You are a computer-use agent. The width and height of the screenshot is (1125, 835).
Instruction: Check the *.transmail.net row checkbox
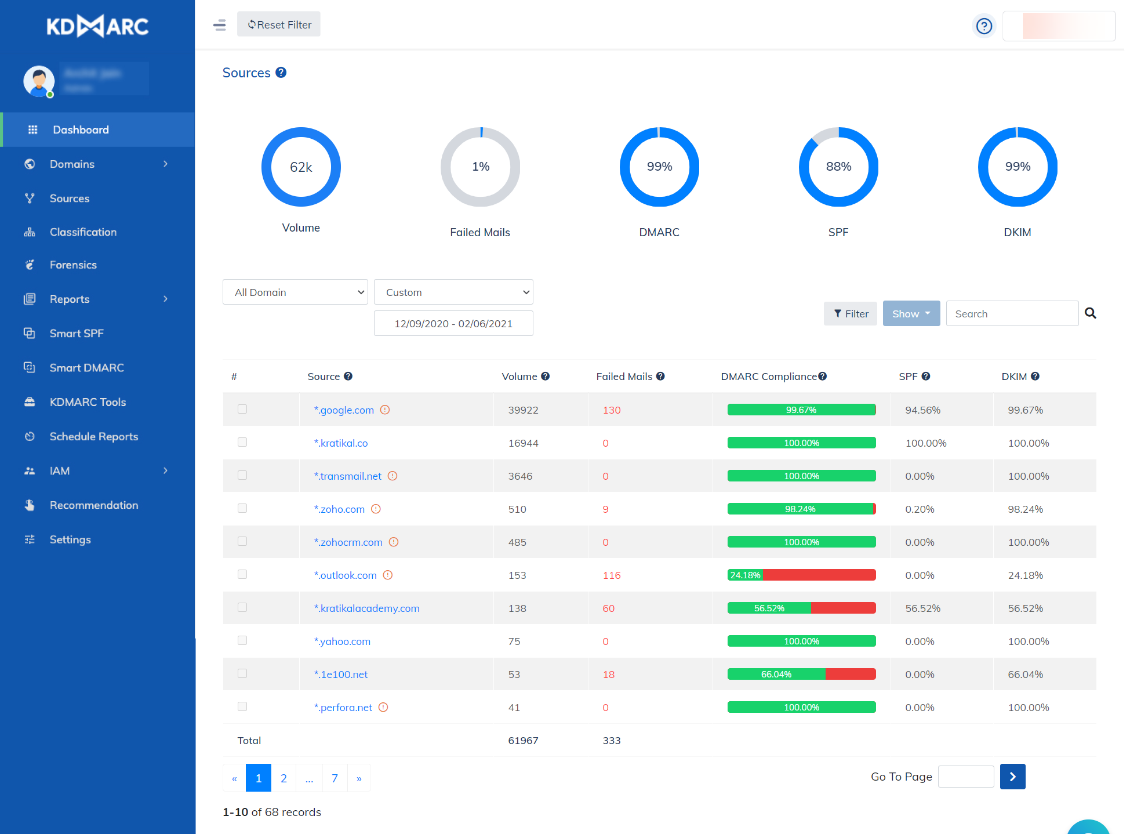(x=243, y=476)
